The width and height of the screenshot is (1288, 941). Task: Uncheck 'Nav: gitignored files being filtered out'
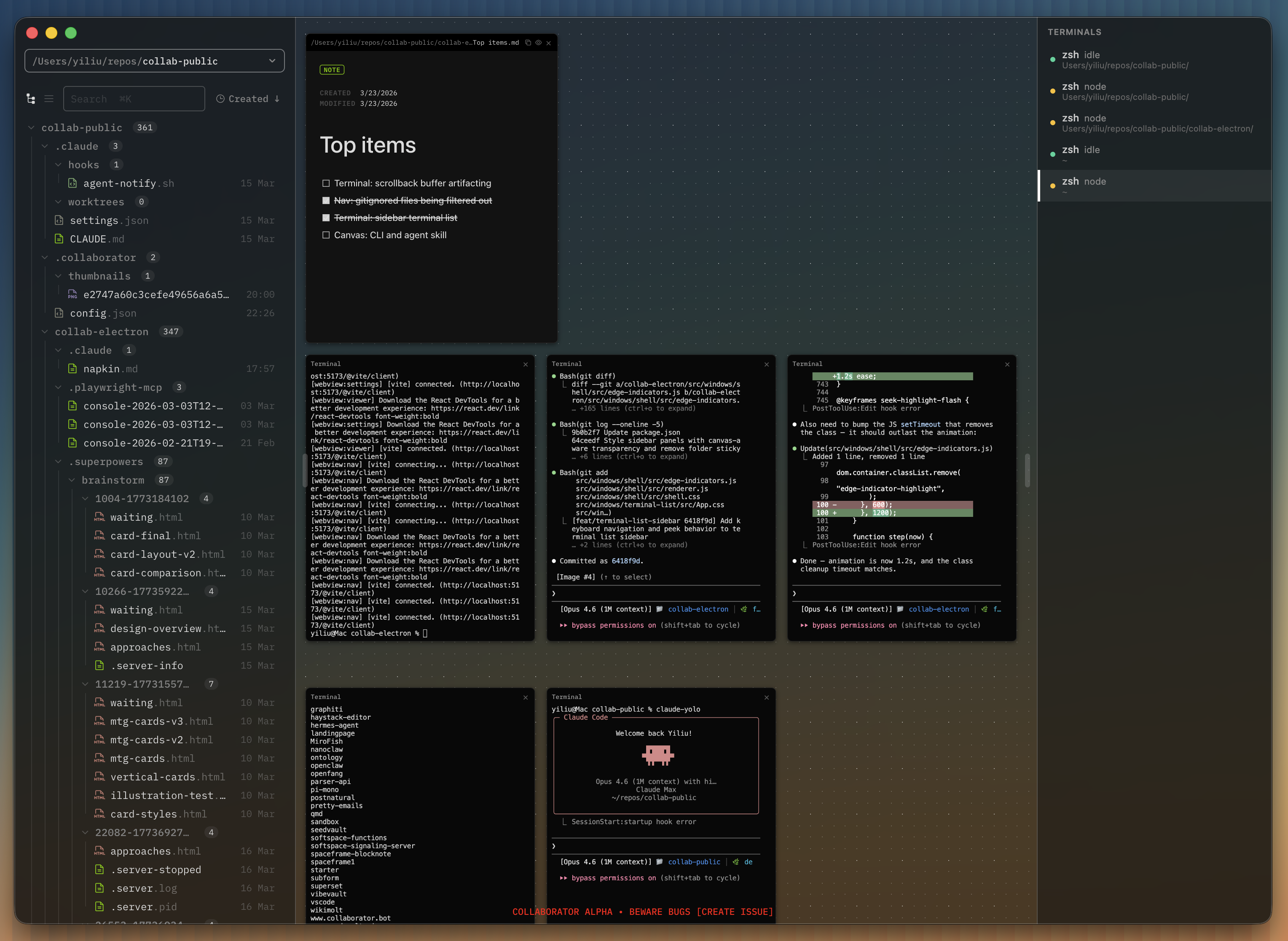click(326, 201)
